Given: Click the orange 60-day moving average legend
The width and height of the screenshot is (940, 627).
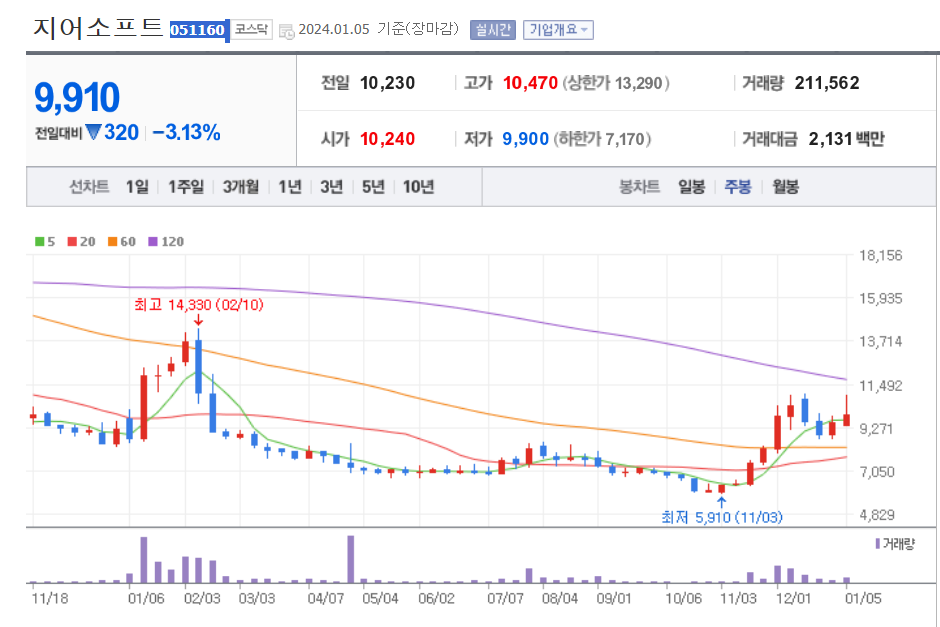Looking at the screenshot, I should [122, 242].
